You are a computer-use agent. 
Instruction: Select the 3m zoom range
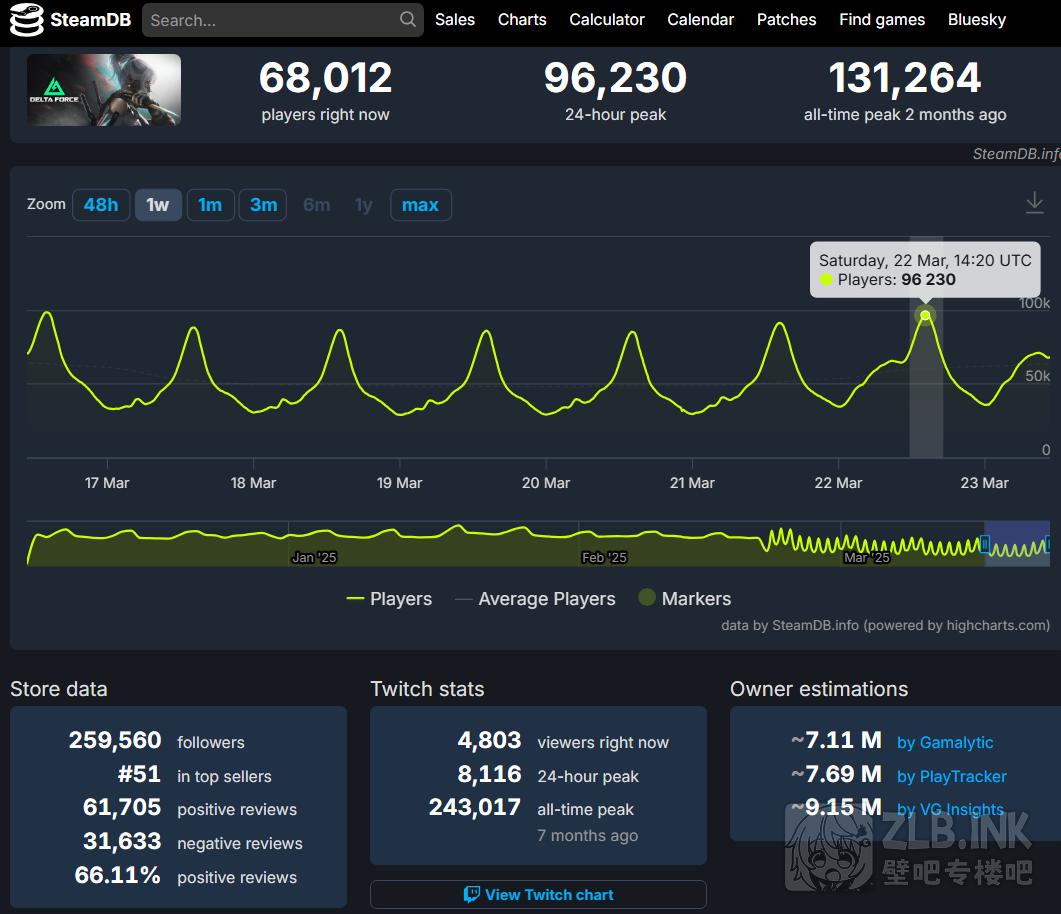[263, 205]
